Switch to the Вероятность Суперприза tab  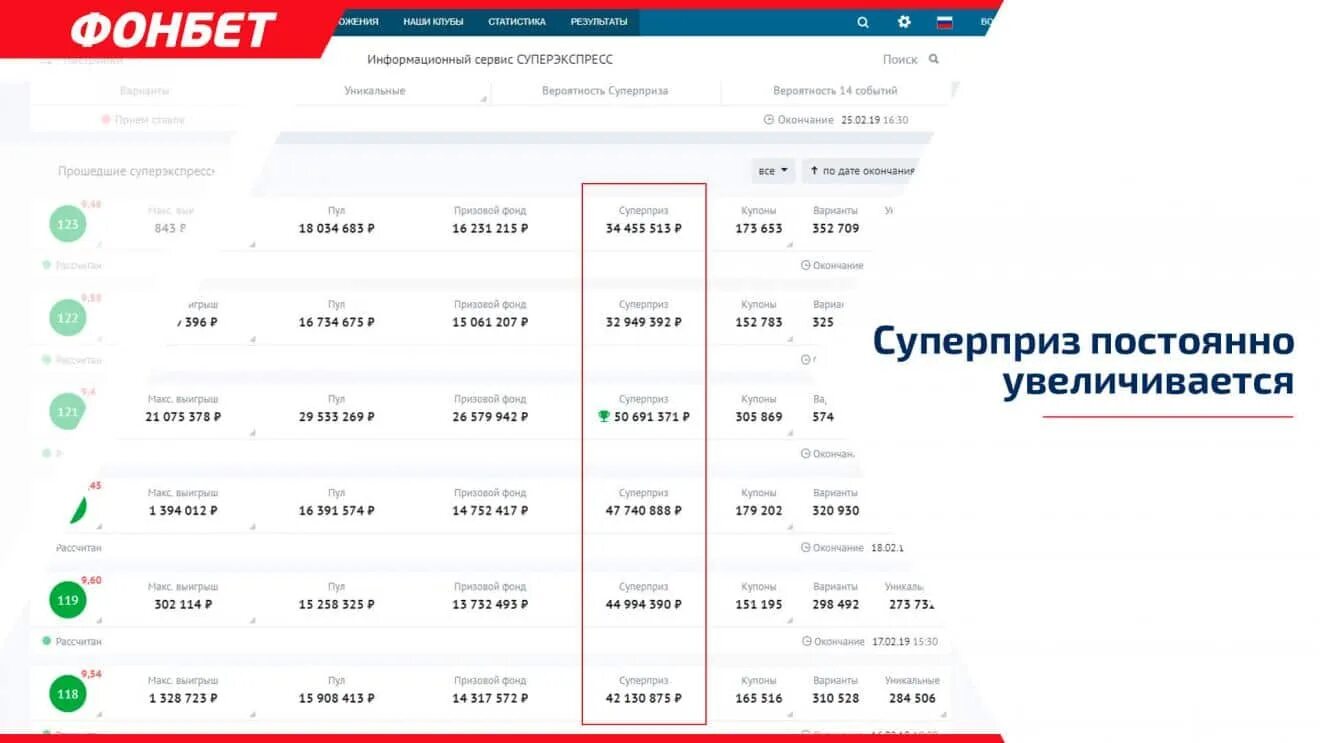(605, 91)
